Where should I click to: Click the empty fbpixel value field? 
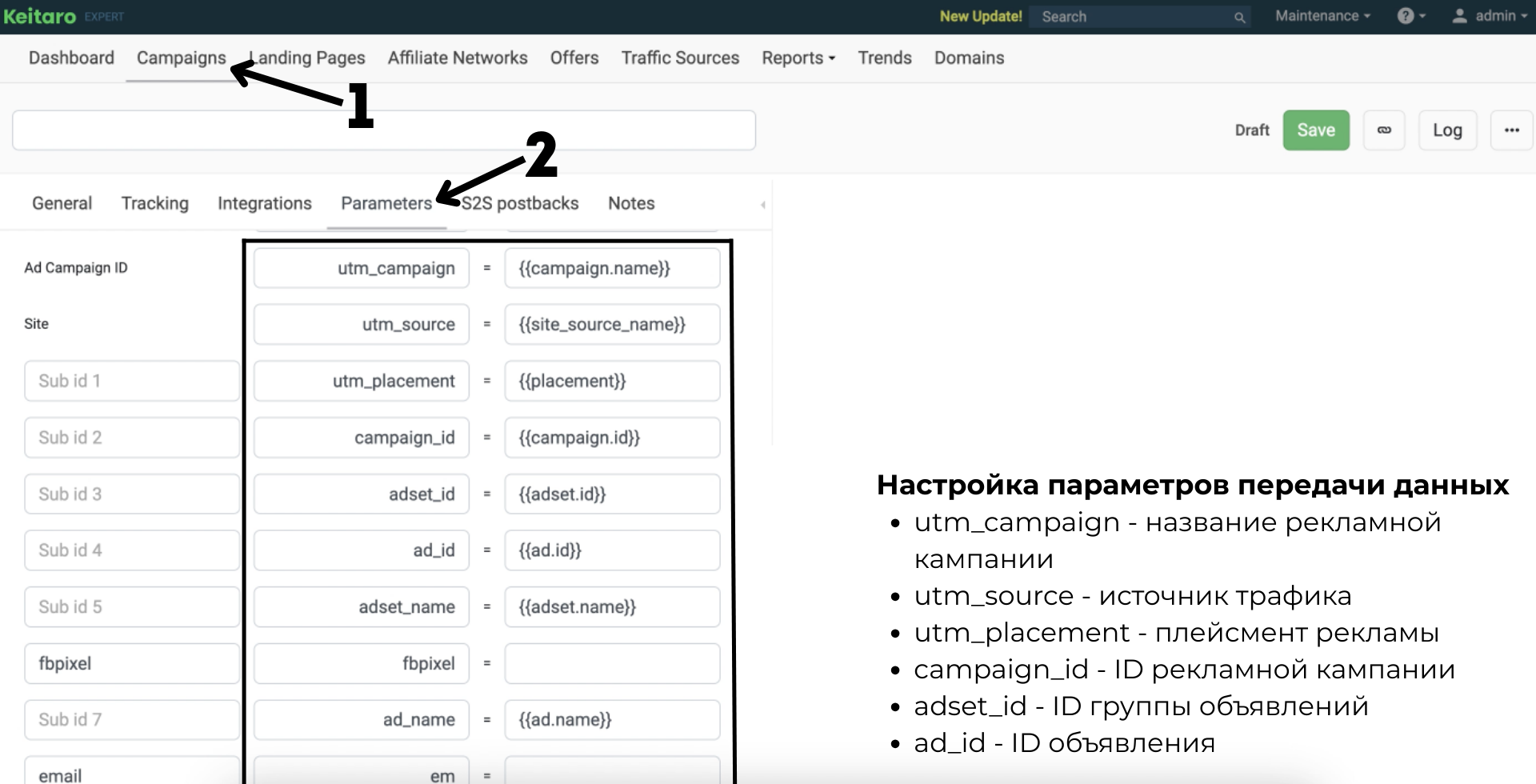pos(612,663)
